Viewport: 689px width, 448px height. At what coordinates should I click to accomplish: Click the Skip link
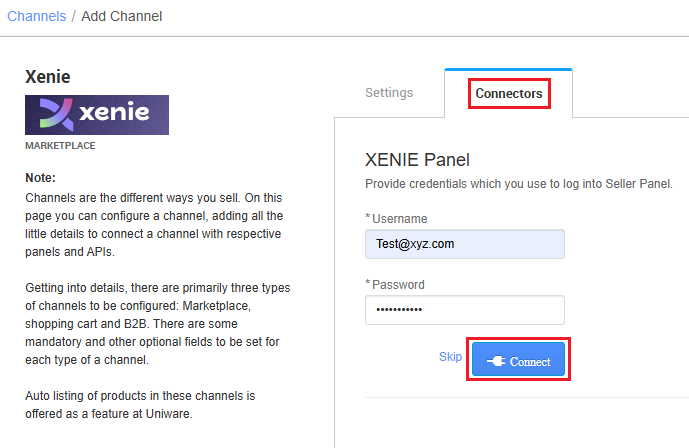point(450,357)
